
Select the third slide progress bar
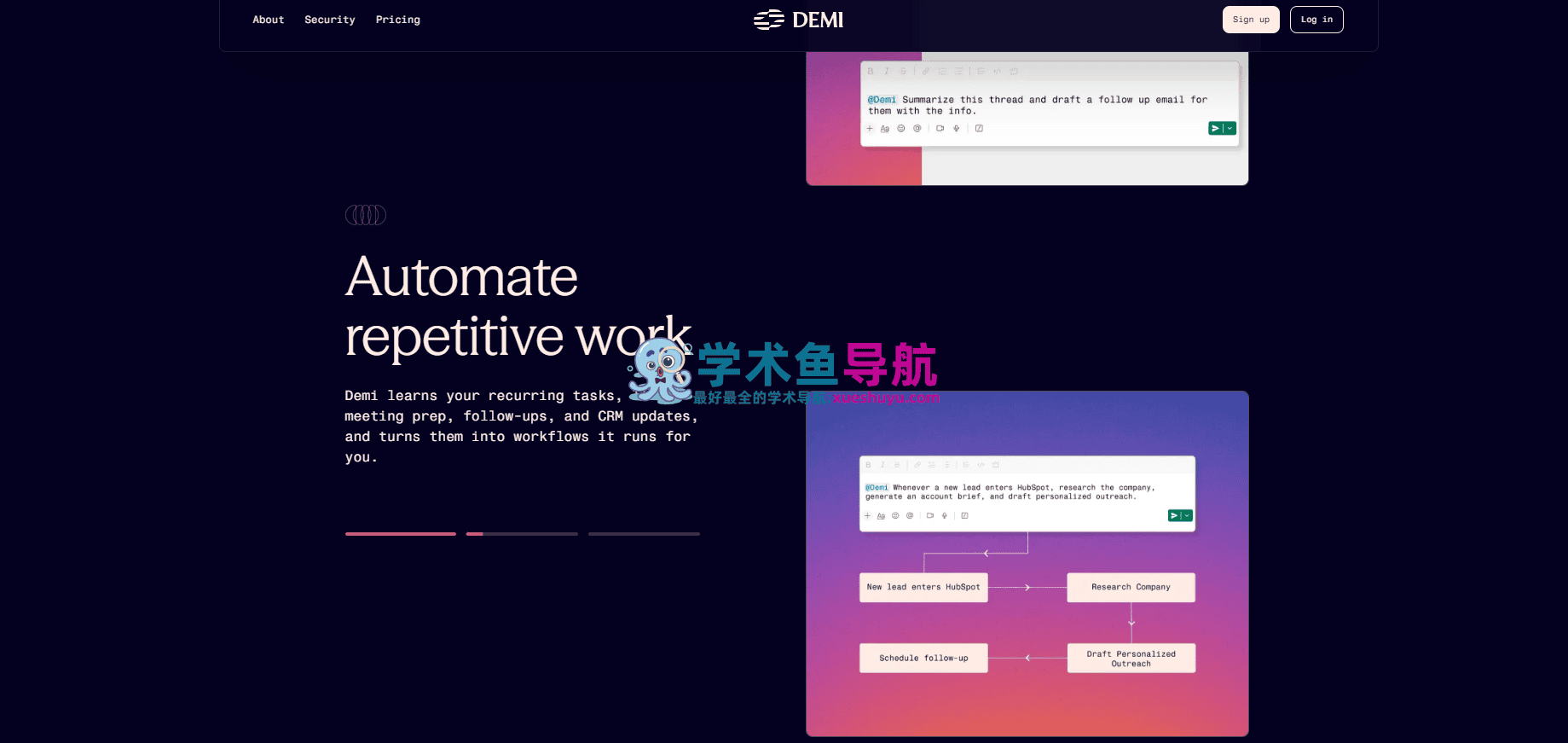(x=644, y=534)
